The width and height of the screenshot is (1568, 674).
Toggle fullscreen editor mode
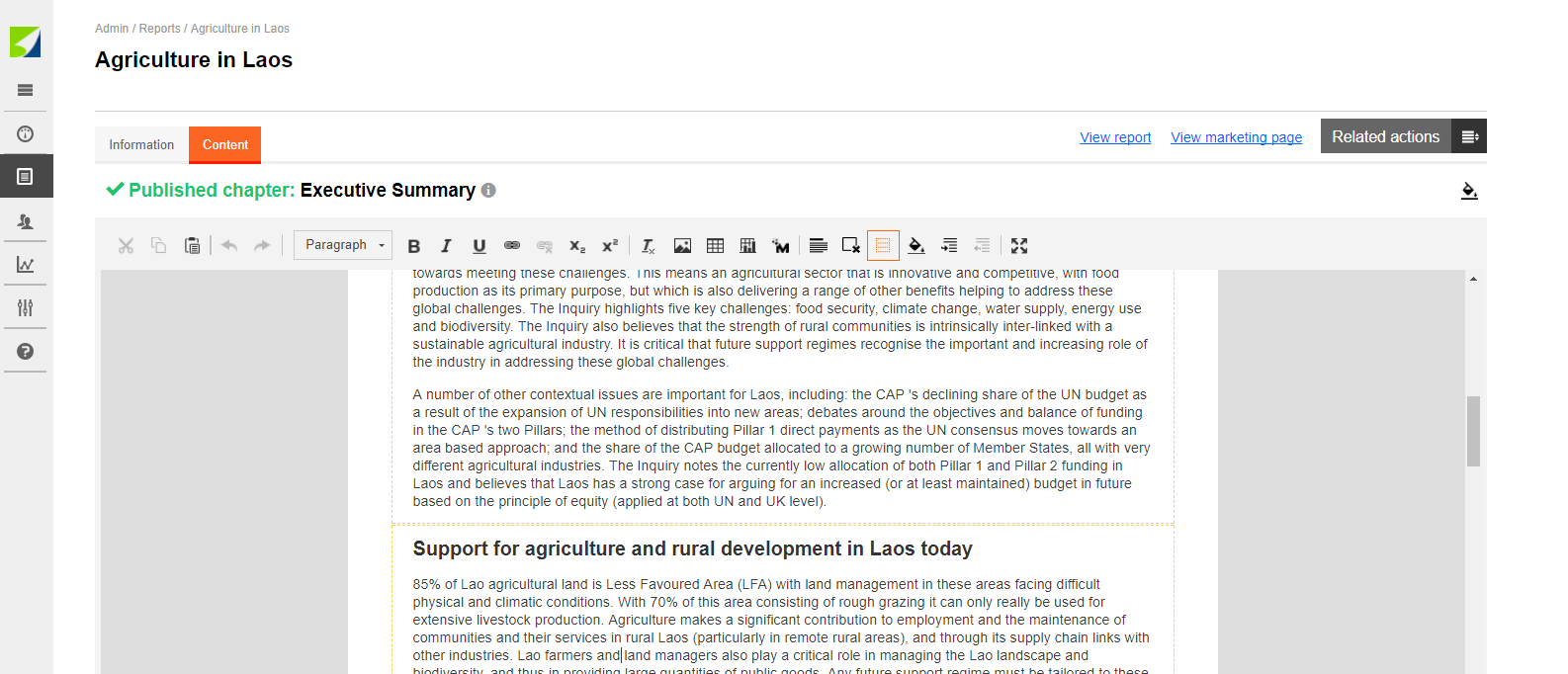coord(1019,246)
